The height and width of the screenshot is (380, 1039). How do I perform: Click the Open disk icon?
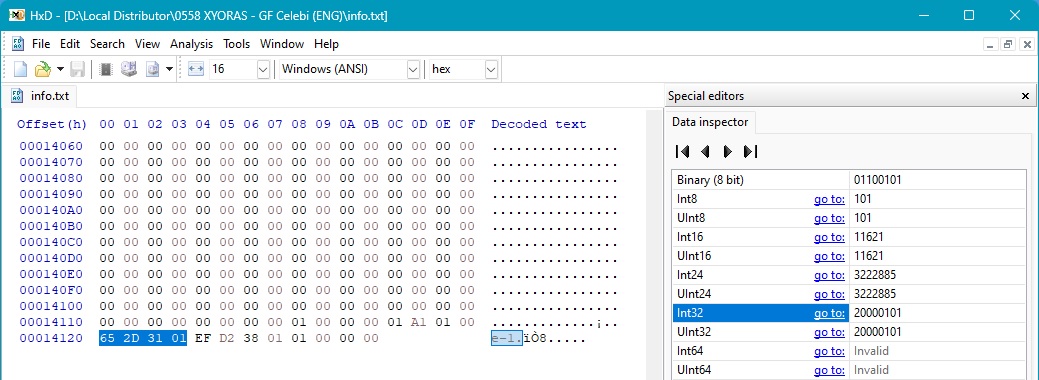[129, 69]
